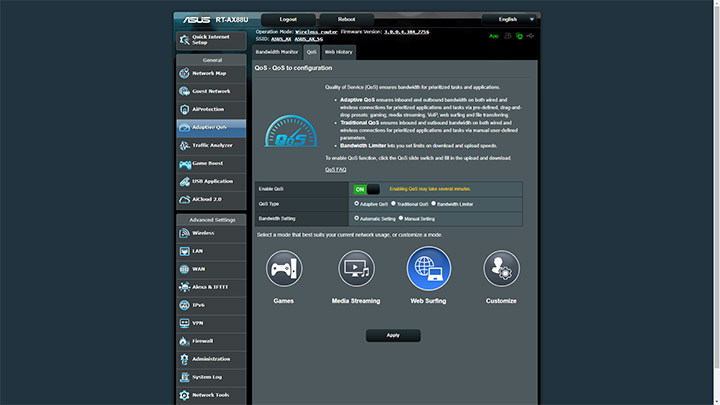This screenshot has width=720, height=405.
Task: Click the Reboot button
Action: click(347, 19)
